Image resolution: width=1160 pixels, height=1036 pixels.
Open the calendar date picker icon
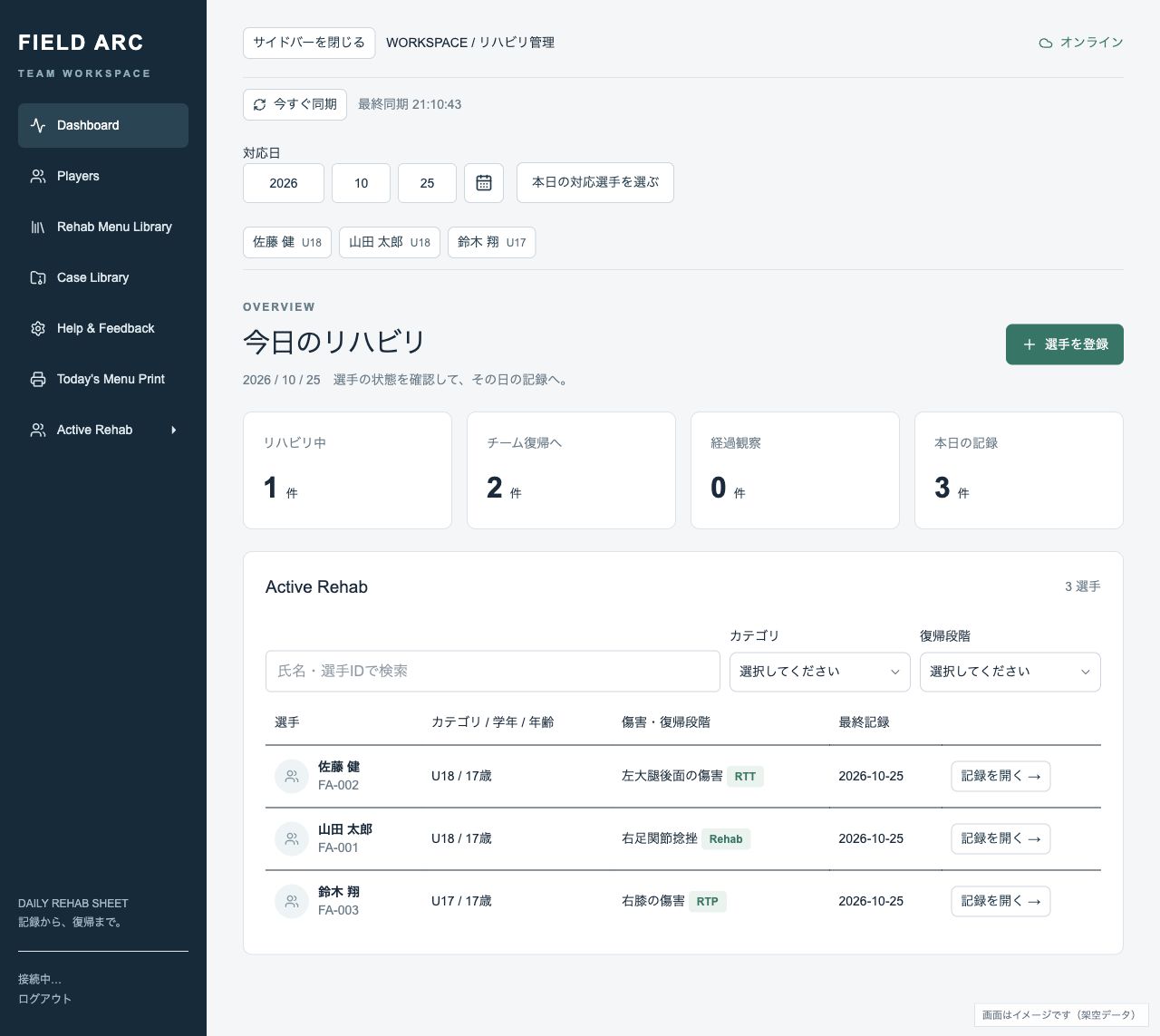pyautogui.click(x=484, y=183)
